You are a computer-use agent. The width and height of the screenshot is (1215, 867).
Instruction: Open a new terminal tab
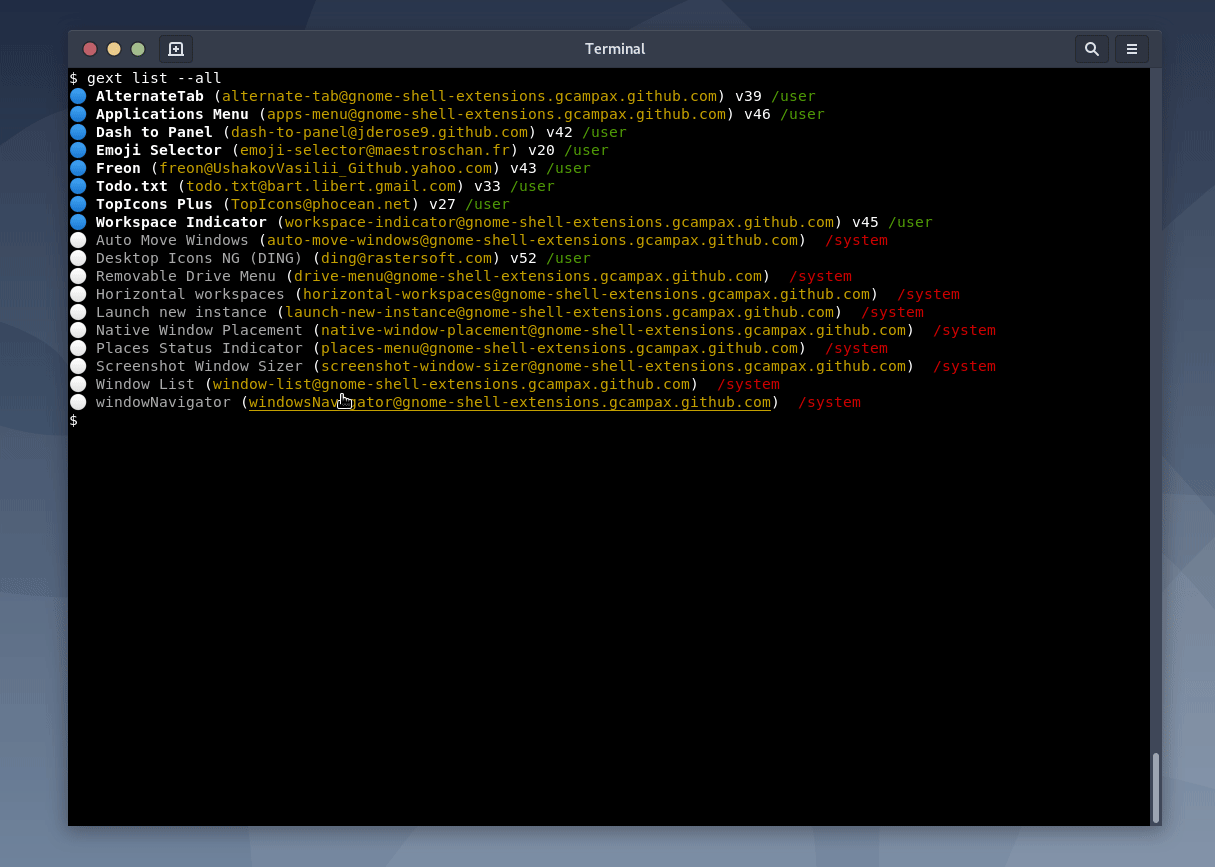(176, 49)
